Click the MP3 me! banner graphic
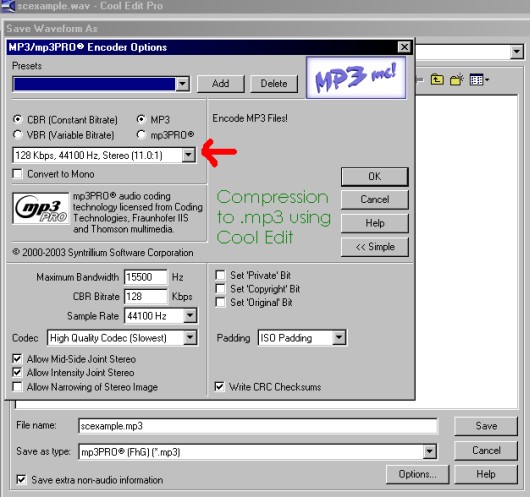 (356, 77)
